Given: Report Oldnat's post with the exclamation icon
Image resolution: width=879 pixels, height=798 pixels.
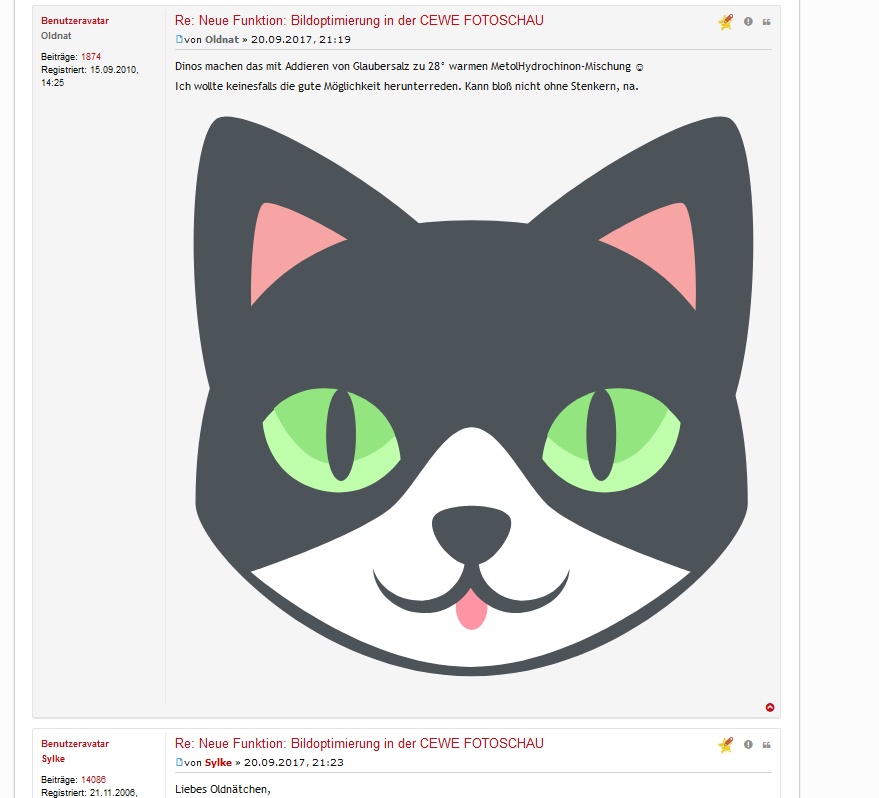Looking at the screenshot, I should pos(748,21).
